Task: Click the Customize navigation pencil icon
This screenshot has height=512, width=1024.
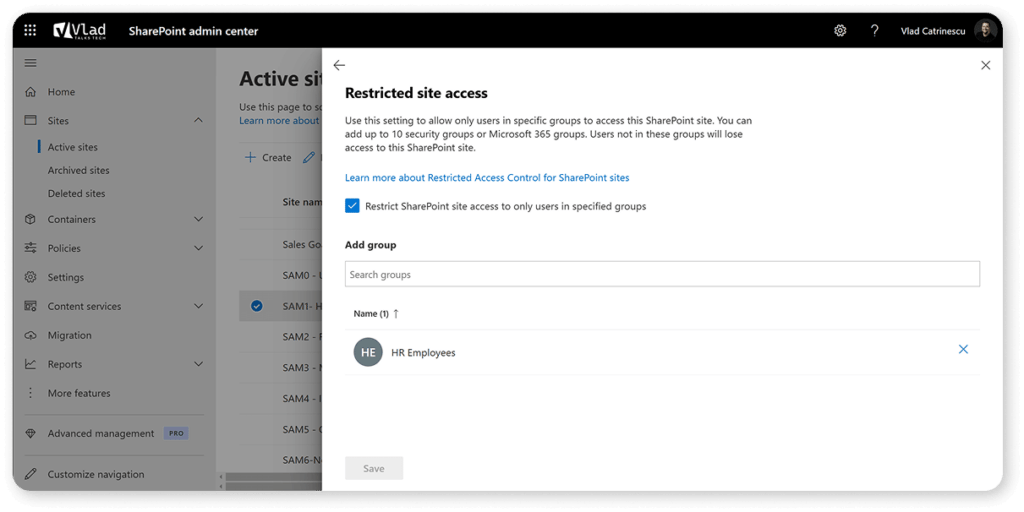Action: [30, 474]
